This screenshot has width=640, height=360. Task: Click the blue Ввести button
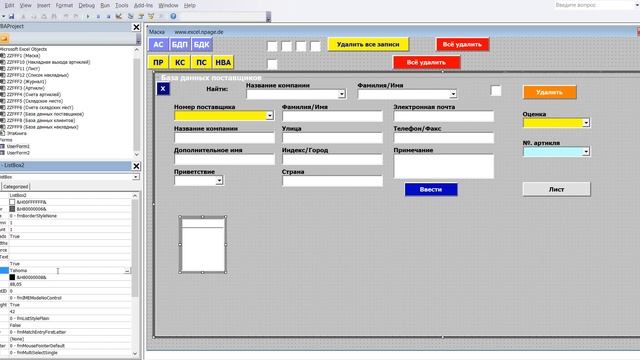[431, 189]
